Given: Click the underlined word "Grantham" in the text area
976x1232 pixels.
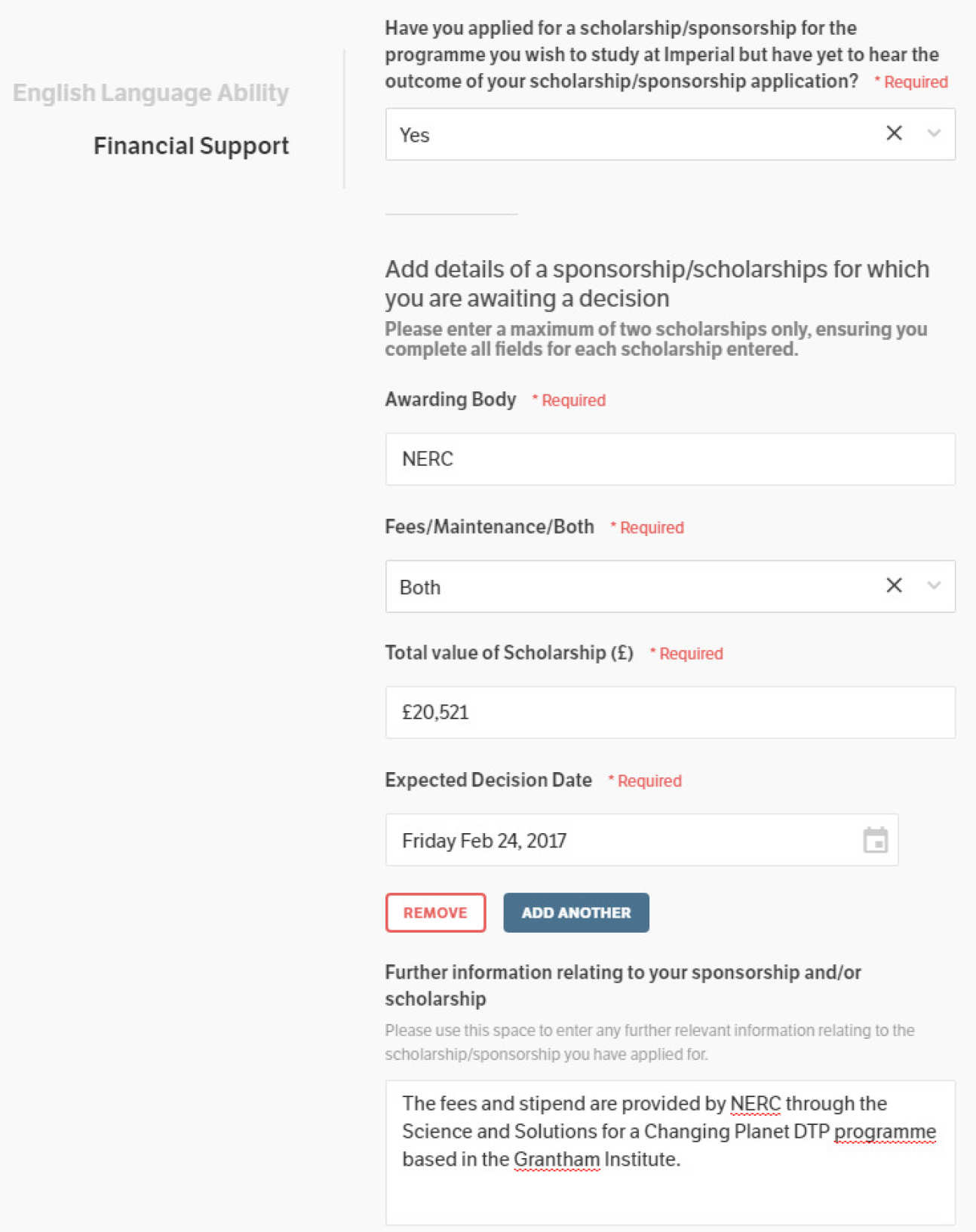Looking at the screenshot, I should click(x=557, y=1160).
